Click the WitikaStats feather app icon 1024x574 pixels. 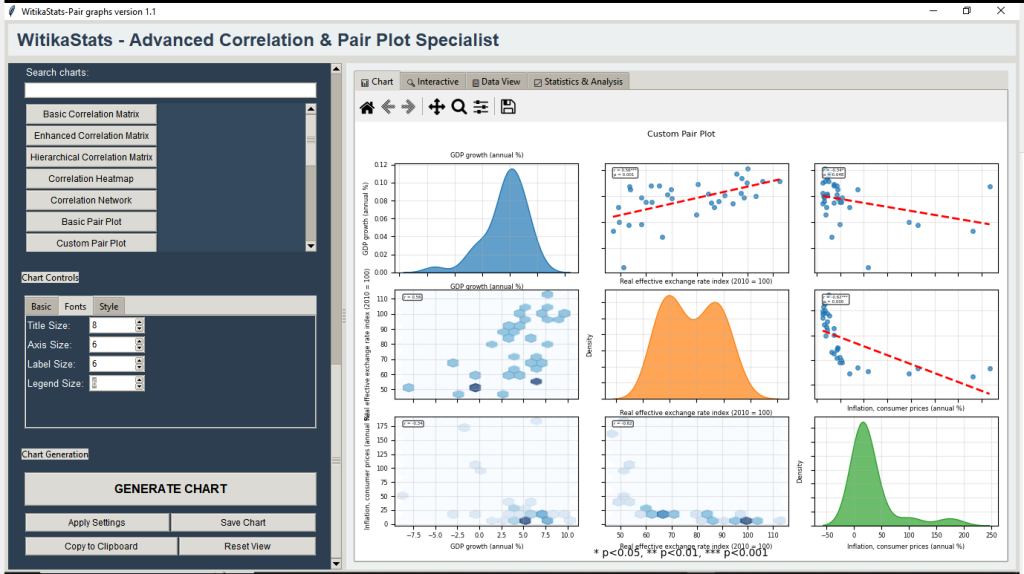point(11,11)
